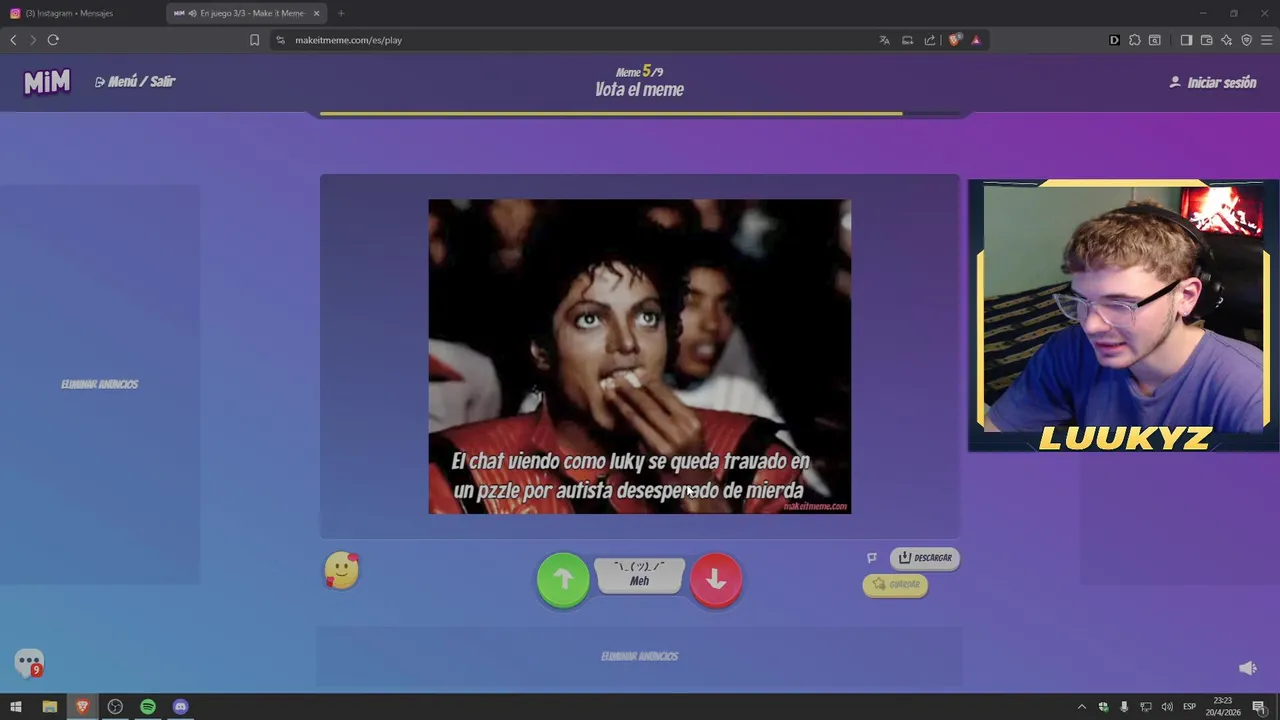The width and height of the screenshot is (1280, 720).
Task: Click the Brave VPN shield icon
Action: [x=1246, y=40]
